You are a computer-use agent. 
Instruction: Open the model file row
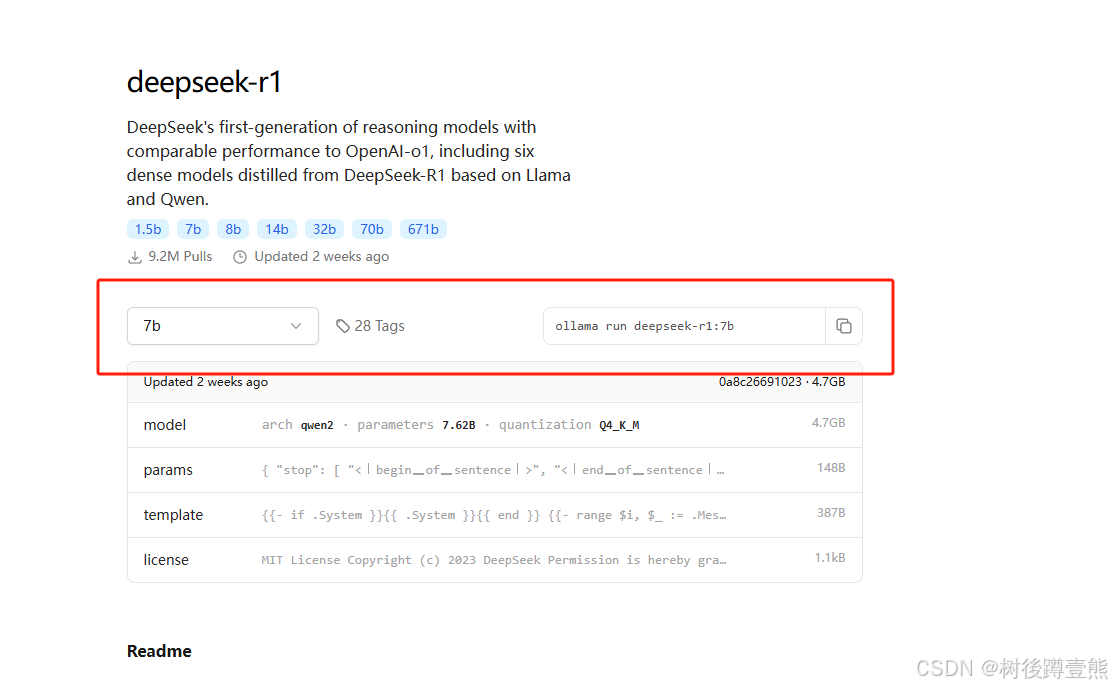(494, 425)
